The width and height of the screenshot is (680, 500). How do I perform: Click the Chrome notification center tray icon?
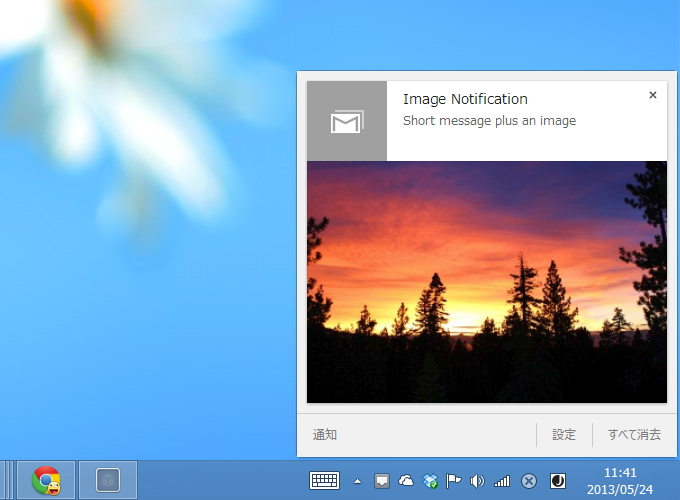tap(382, 481)
